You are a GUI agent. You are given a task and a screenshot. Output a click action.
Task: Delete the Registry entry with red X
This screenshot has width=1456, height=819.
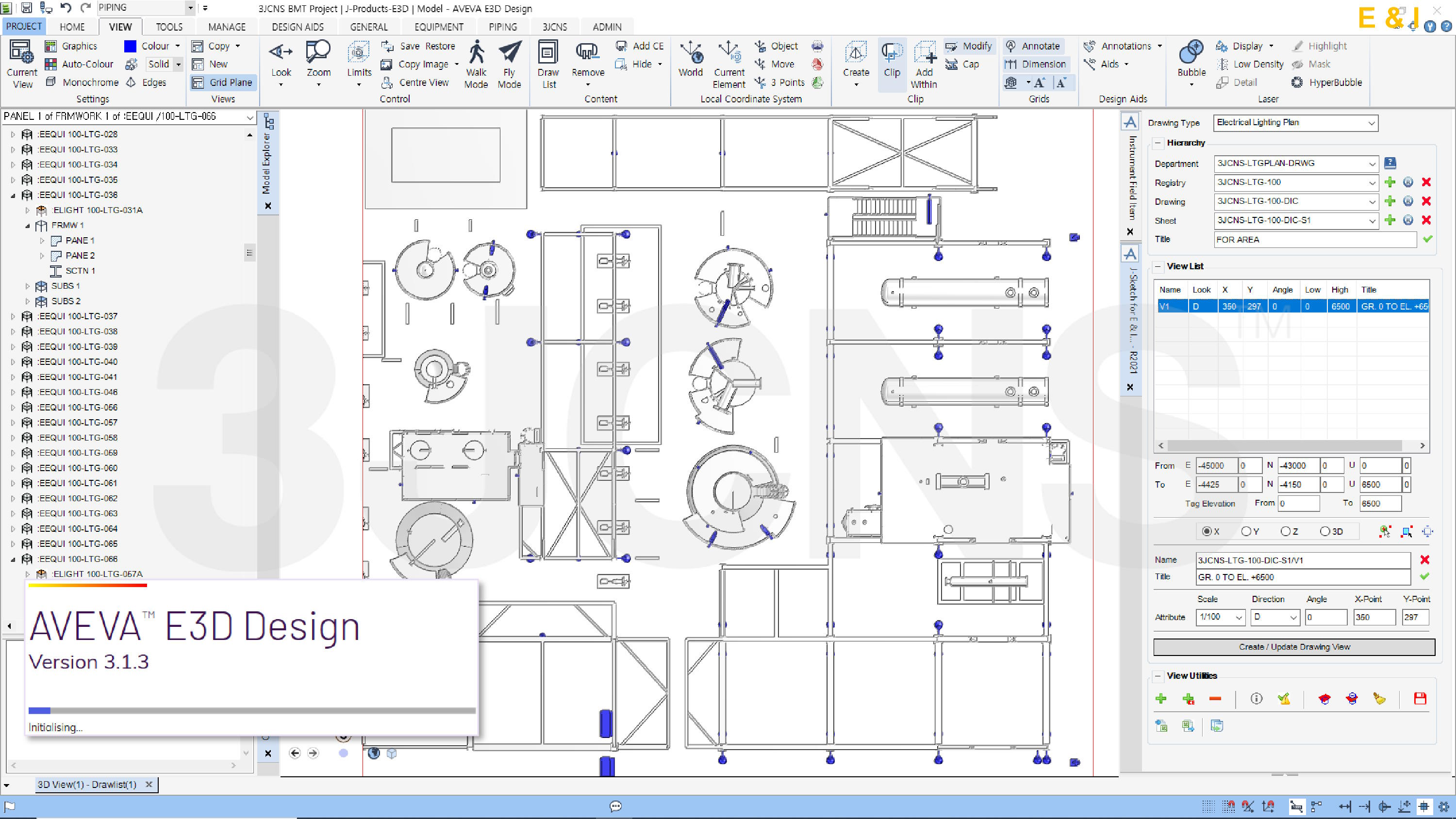(x=1426, y=182)
